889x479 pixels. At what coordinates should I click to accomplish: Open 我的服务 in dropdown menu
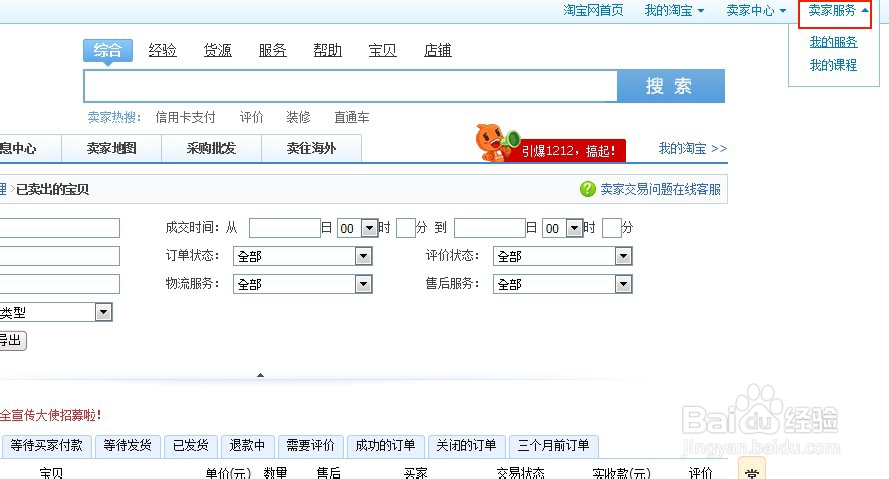833,42
